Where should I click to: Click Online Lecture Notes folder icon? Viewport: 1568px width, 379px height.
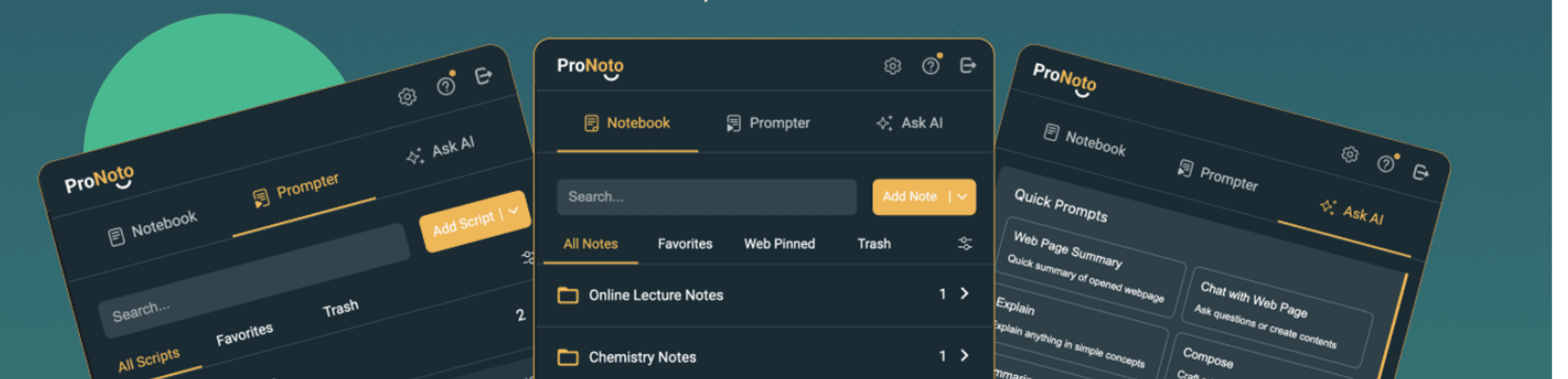pos(568,295)
